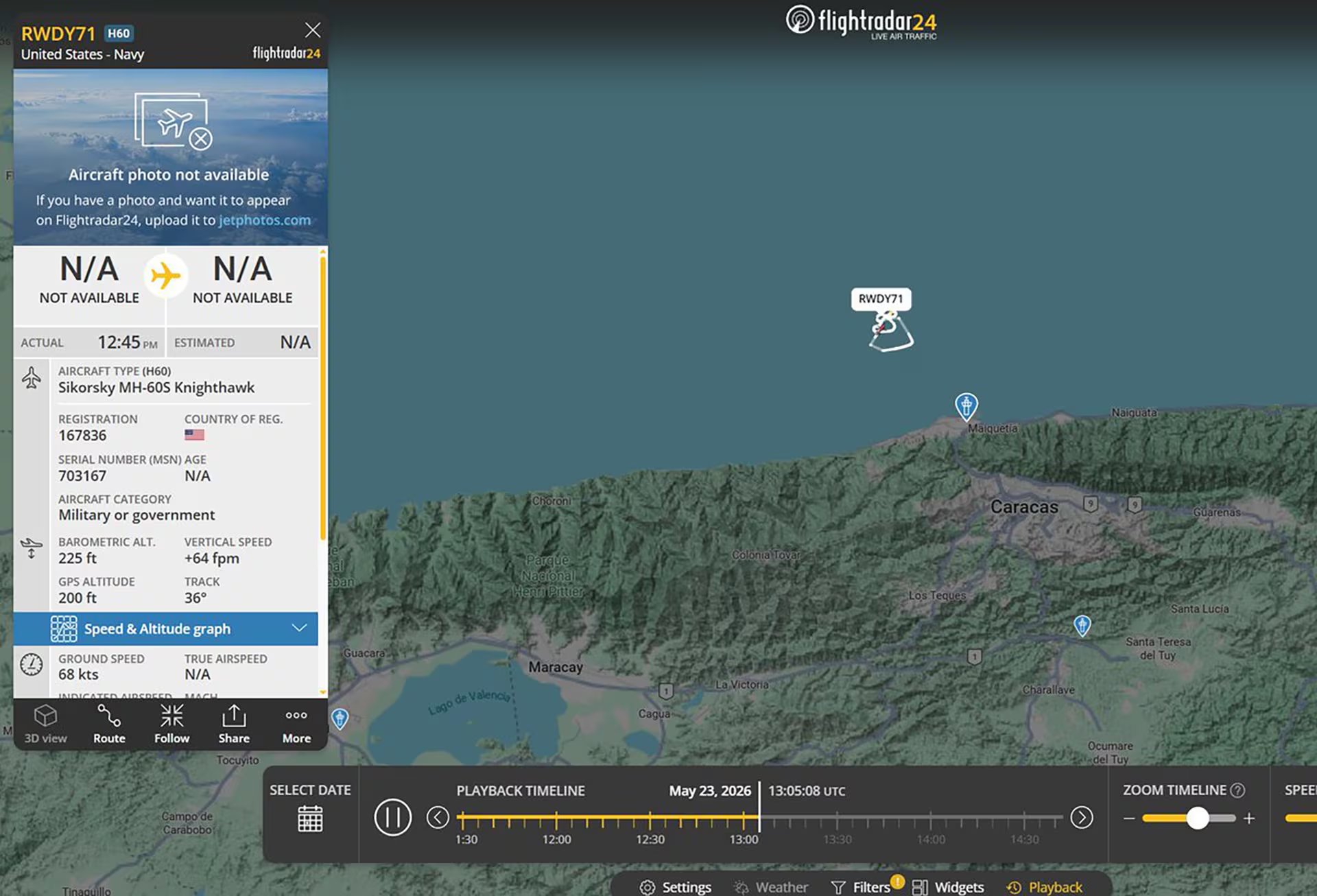Close the RWDY71 flight details panel

(313, 30)
